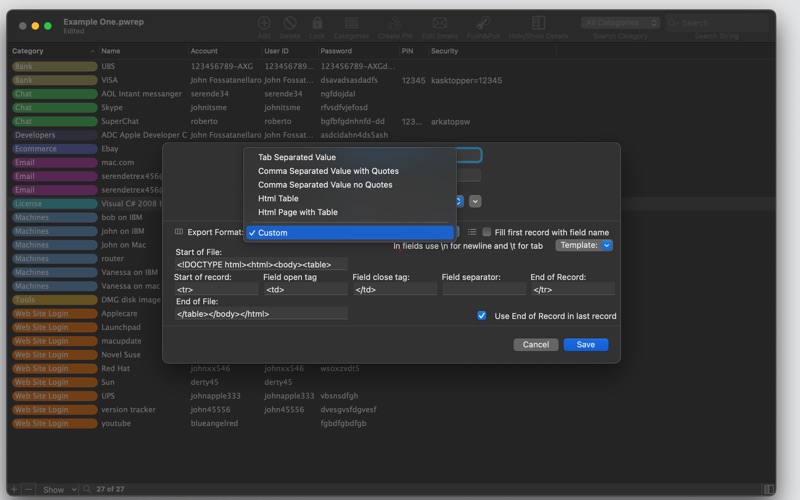
Task: Click the Delete toolbar icon
Action: pyautogui.click(x=290, y=23)
